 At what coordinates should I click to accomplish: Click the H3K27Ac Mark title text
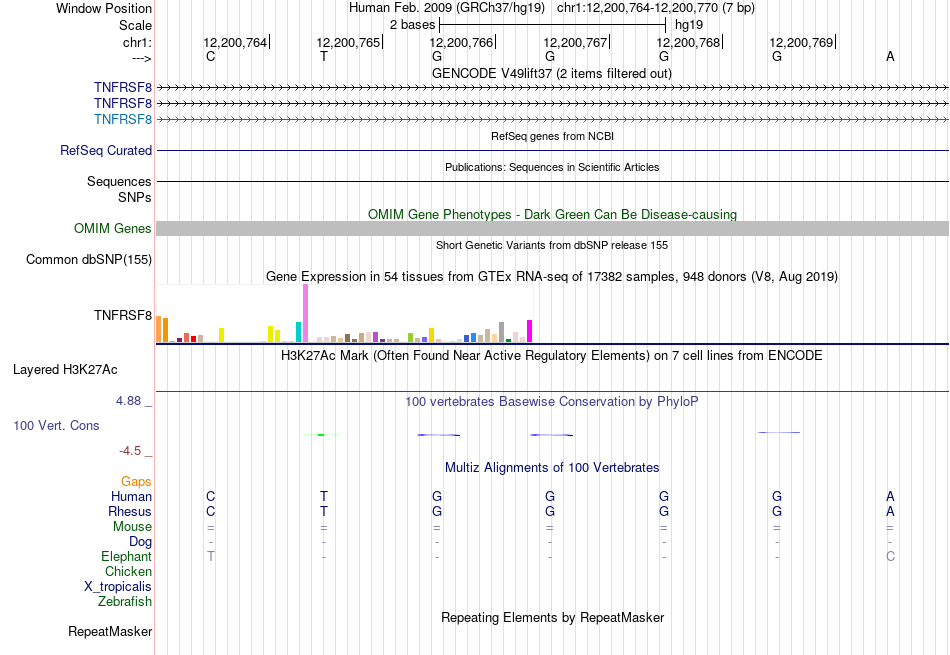click(551, 356)
